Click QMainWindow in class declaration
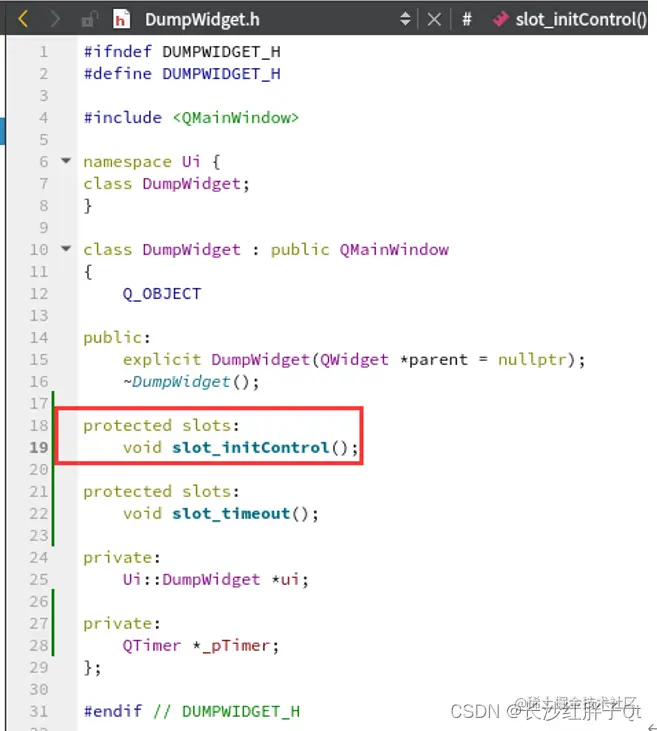Viewport: 657px width, 731px height. tap(394, 249)
